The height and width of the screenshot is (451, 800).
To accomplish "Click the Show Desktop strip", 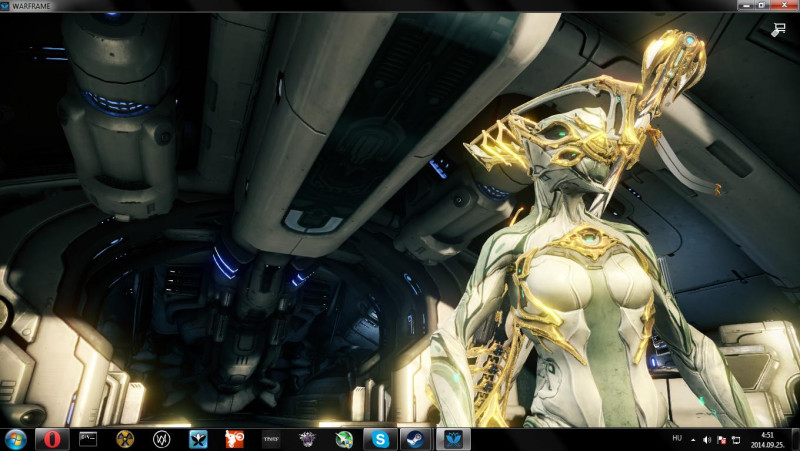I will (x=795, y=439).
